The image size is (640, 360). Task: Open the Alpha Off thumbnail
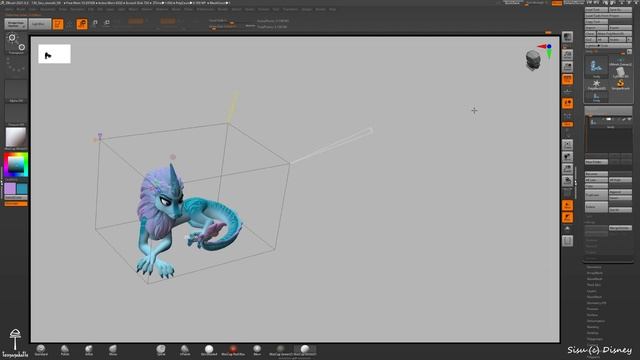[16, 91]
